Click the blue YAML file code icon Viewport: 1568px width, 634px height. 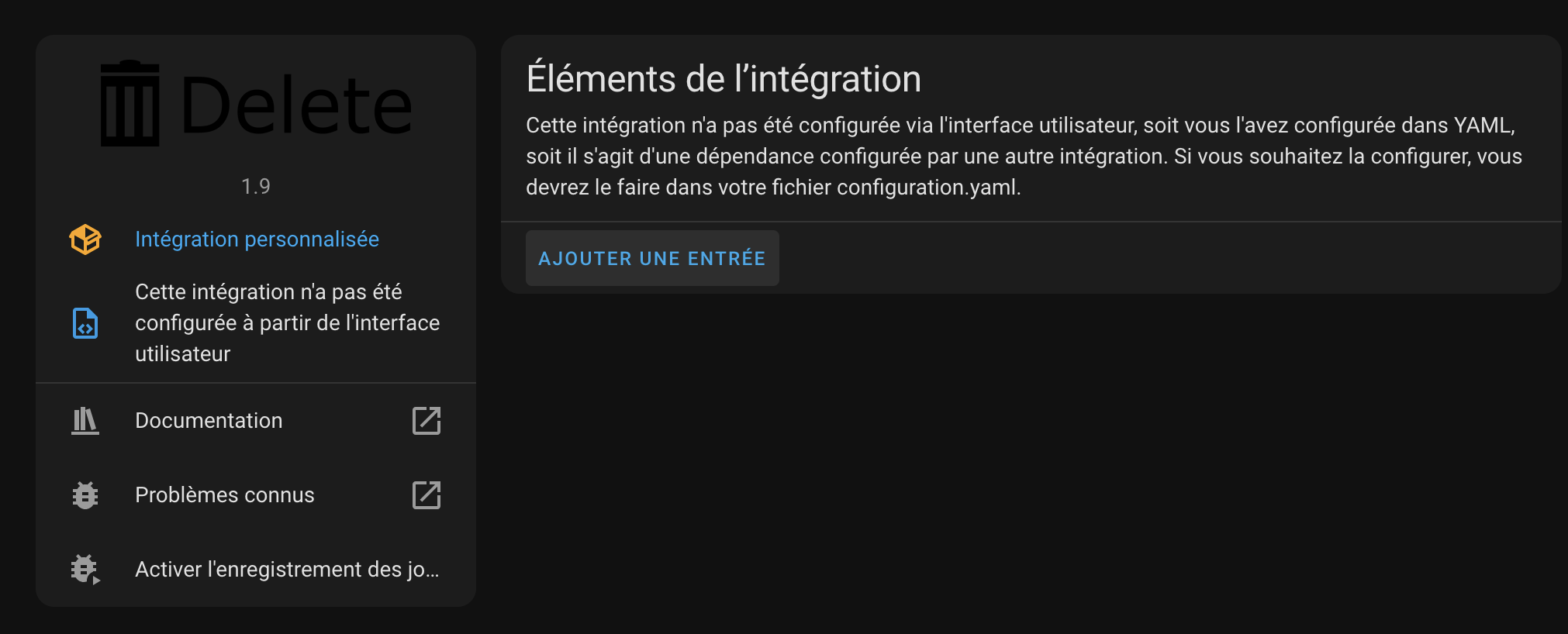pyautogui.click(x=85, y=323)
